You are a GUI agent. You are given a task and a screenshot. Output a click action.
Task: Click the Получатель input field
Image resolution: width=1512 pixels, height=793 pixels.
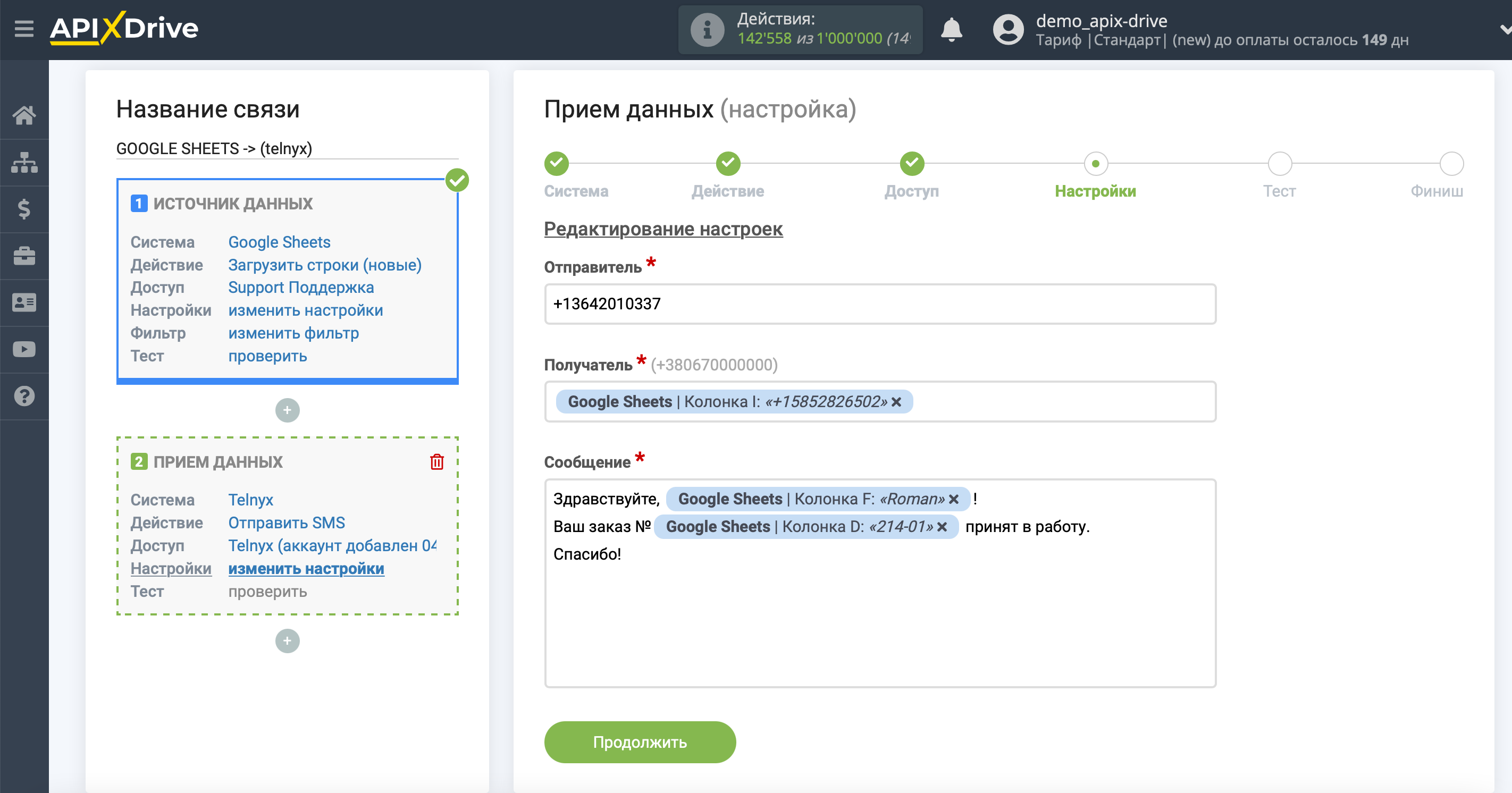point(880,401)
